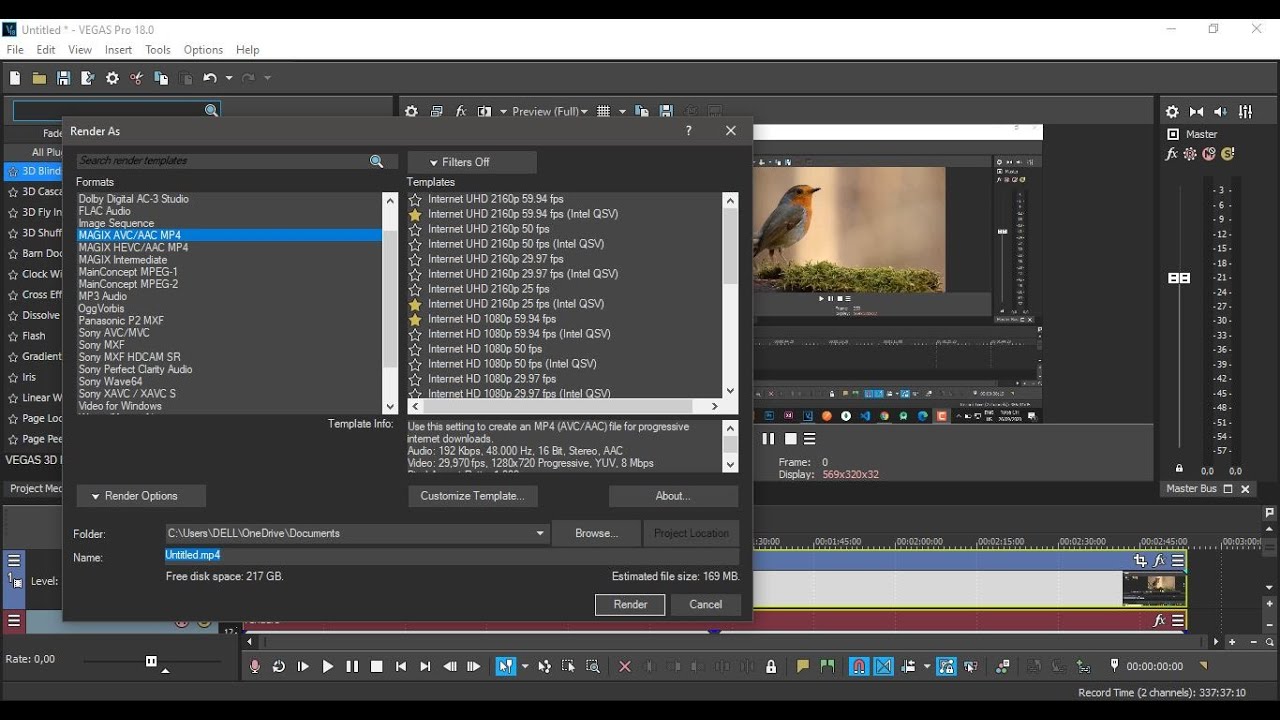1280x720 pixels.
Task: Open the edit tool dropdown arrow in timeline toolbar
Action: coord(524,666)
